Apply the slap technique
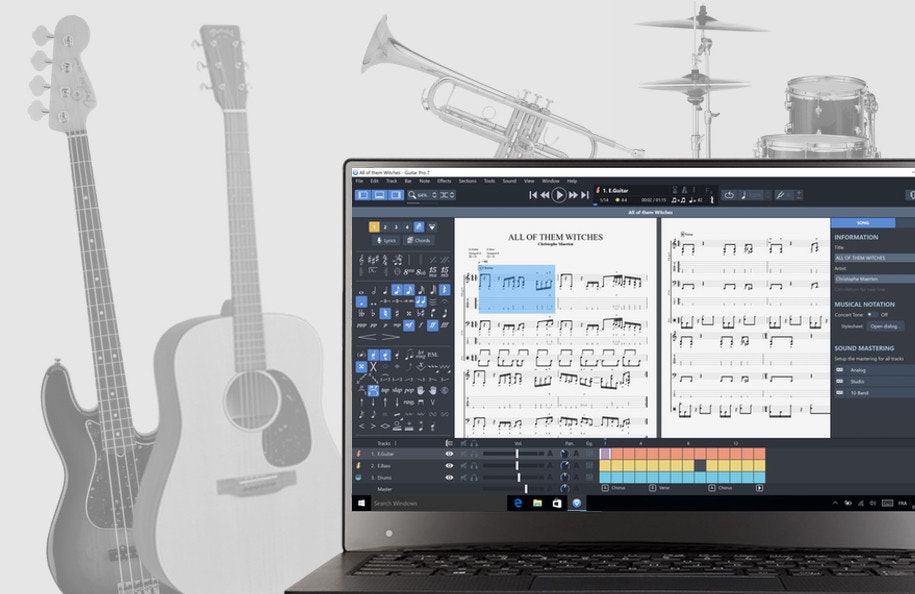The image size is (915, 594). pos(397,390)
